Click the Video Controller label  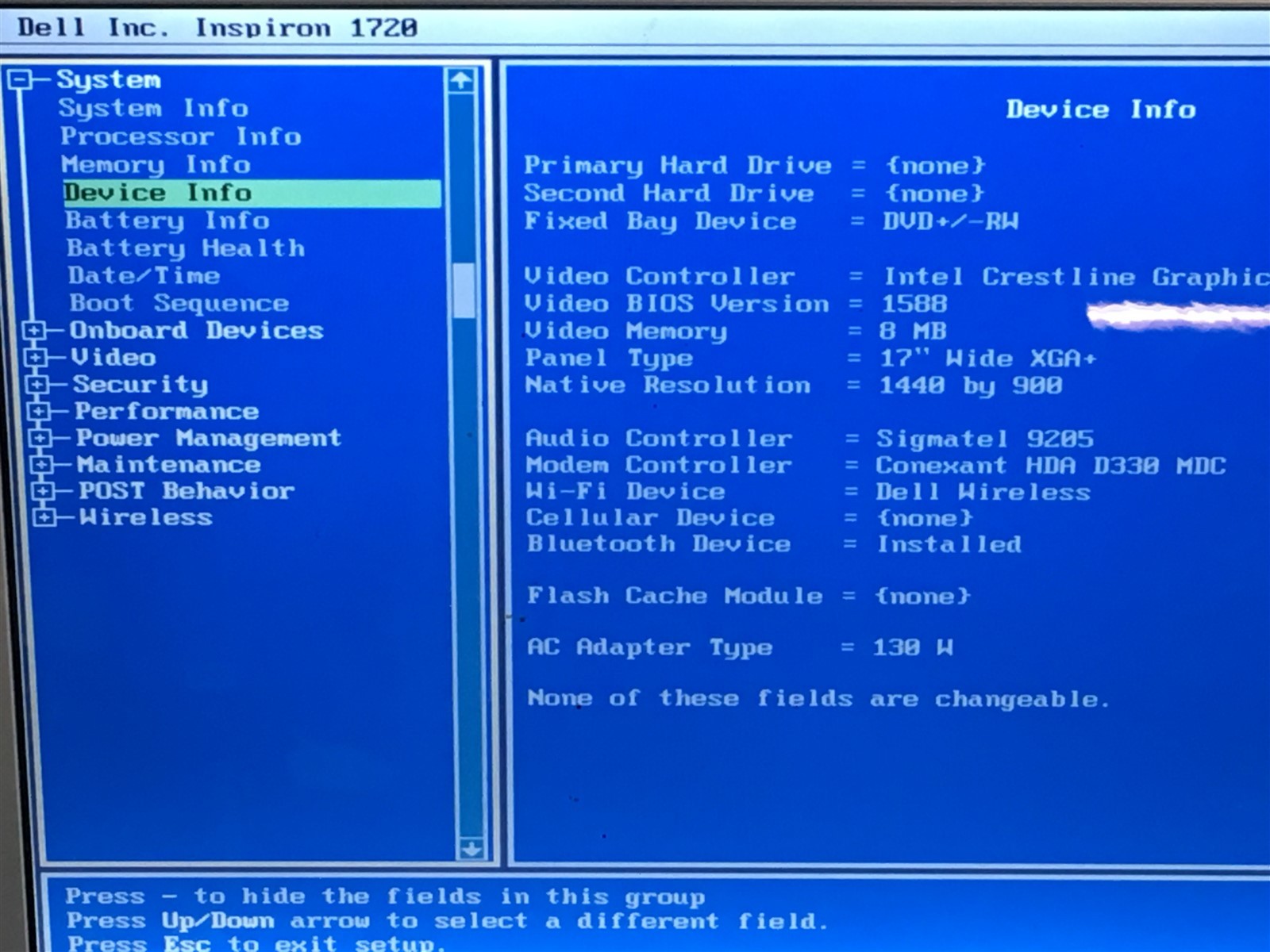(x=659, y=276)
